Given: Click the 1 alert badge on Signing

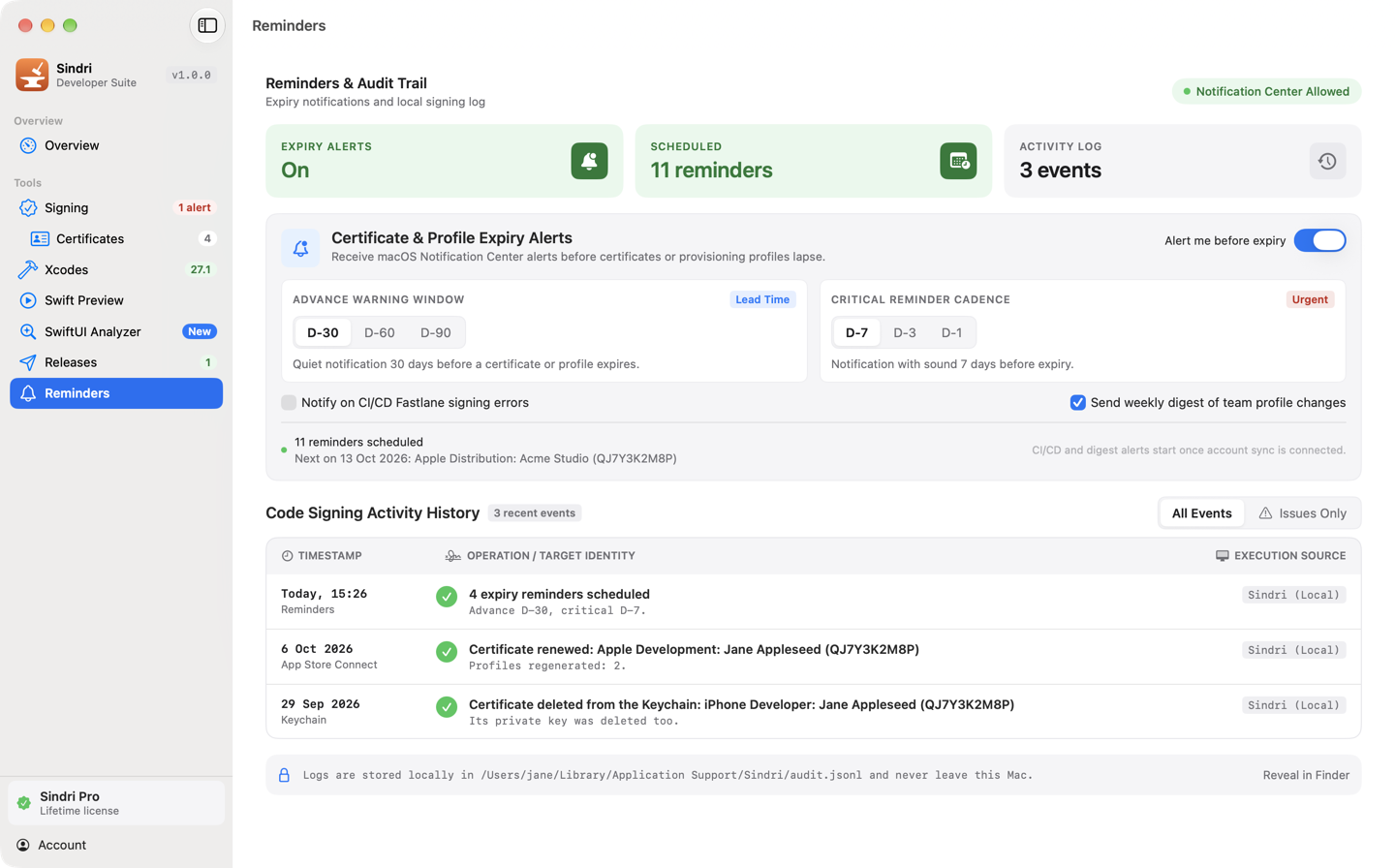Looking at the screenshot, I should 195,207.
